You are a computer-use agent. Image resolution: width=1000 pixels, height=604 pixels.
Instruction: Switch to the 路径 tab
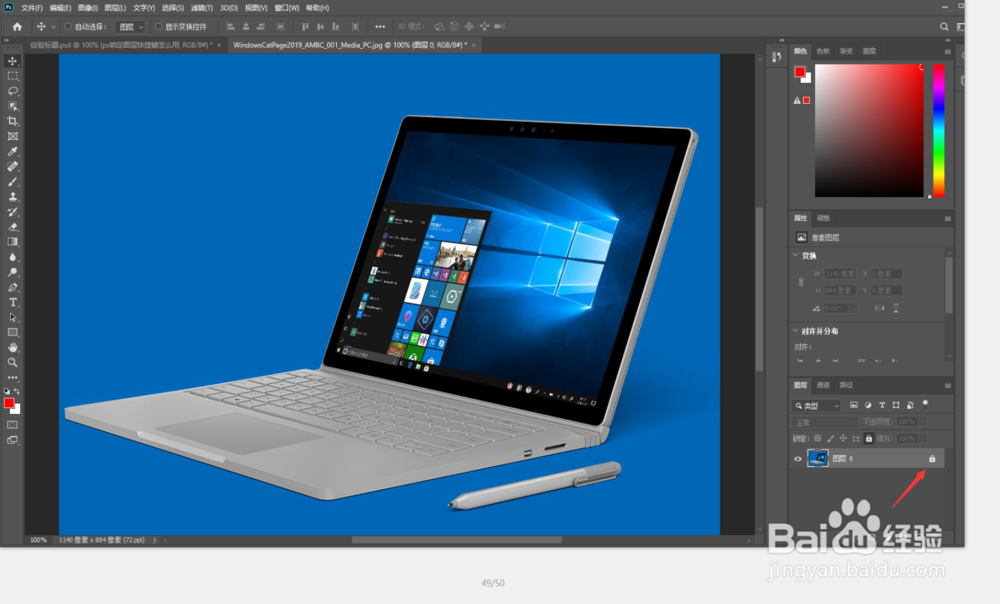click(x=846, y=385)
